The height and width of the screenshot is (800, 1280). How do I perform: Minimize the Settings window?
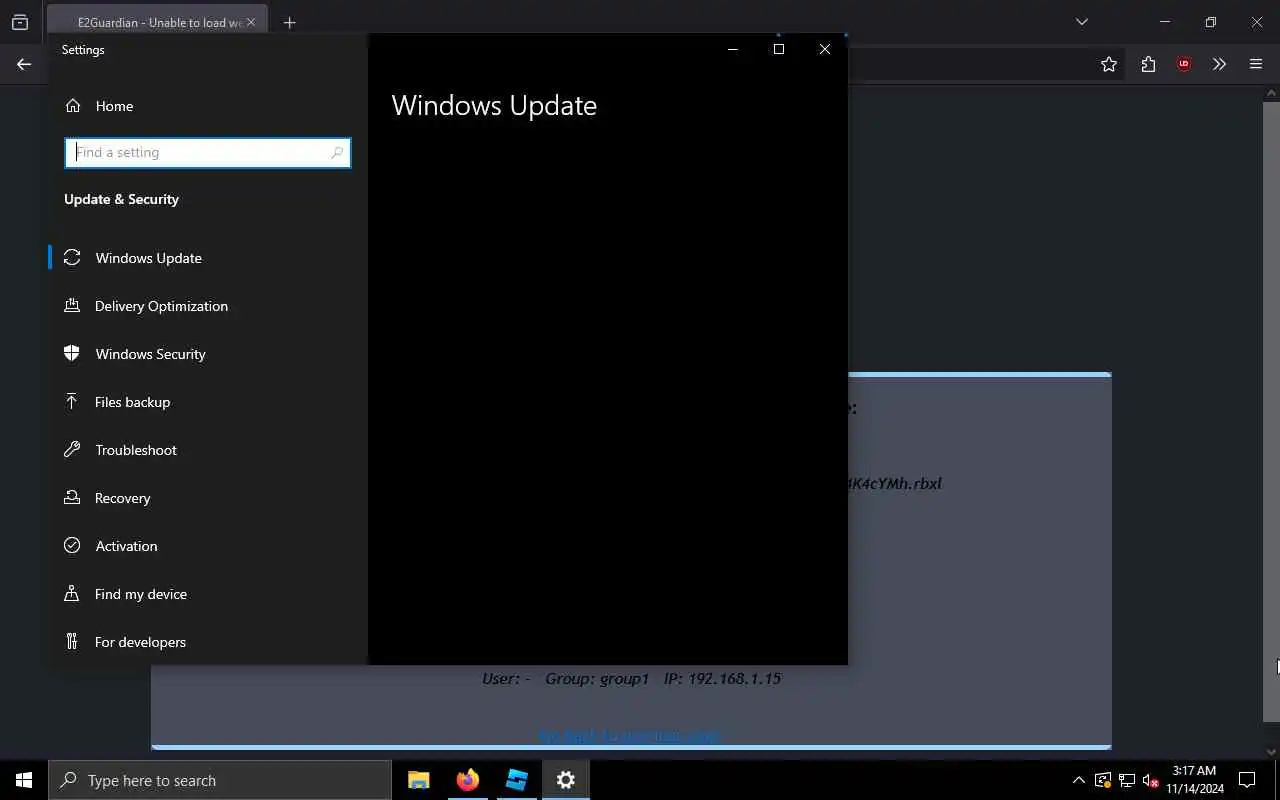(x=733, y=49)
